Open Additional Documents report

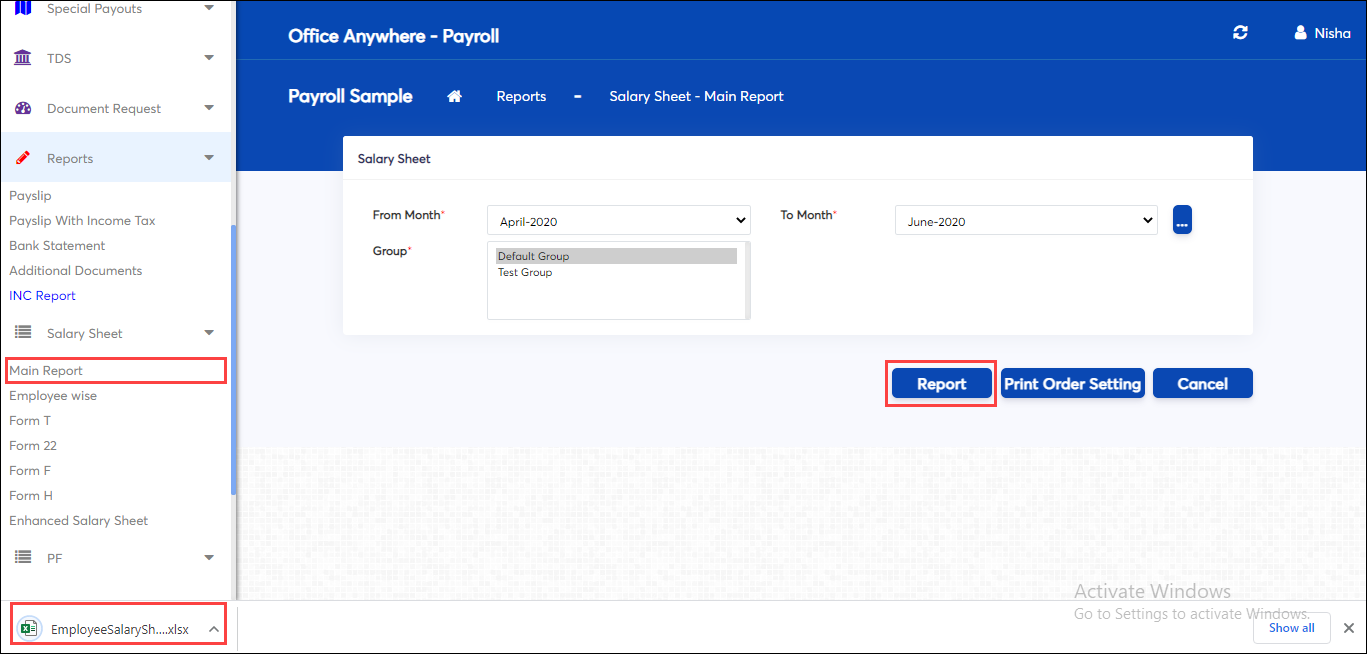(75, 271)
